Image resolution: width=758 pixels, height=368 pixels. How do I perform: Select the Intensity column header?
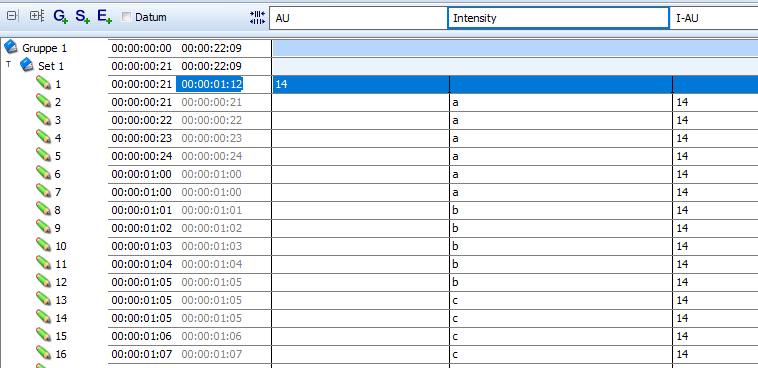tap(558, 18)
